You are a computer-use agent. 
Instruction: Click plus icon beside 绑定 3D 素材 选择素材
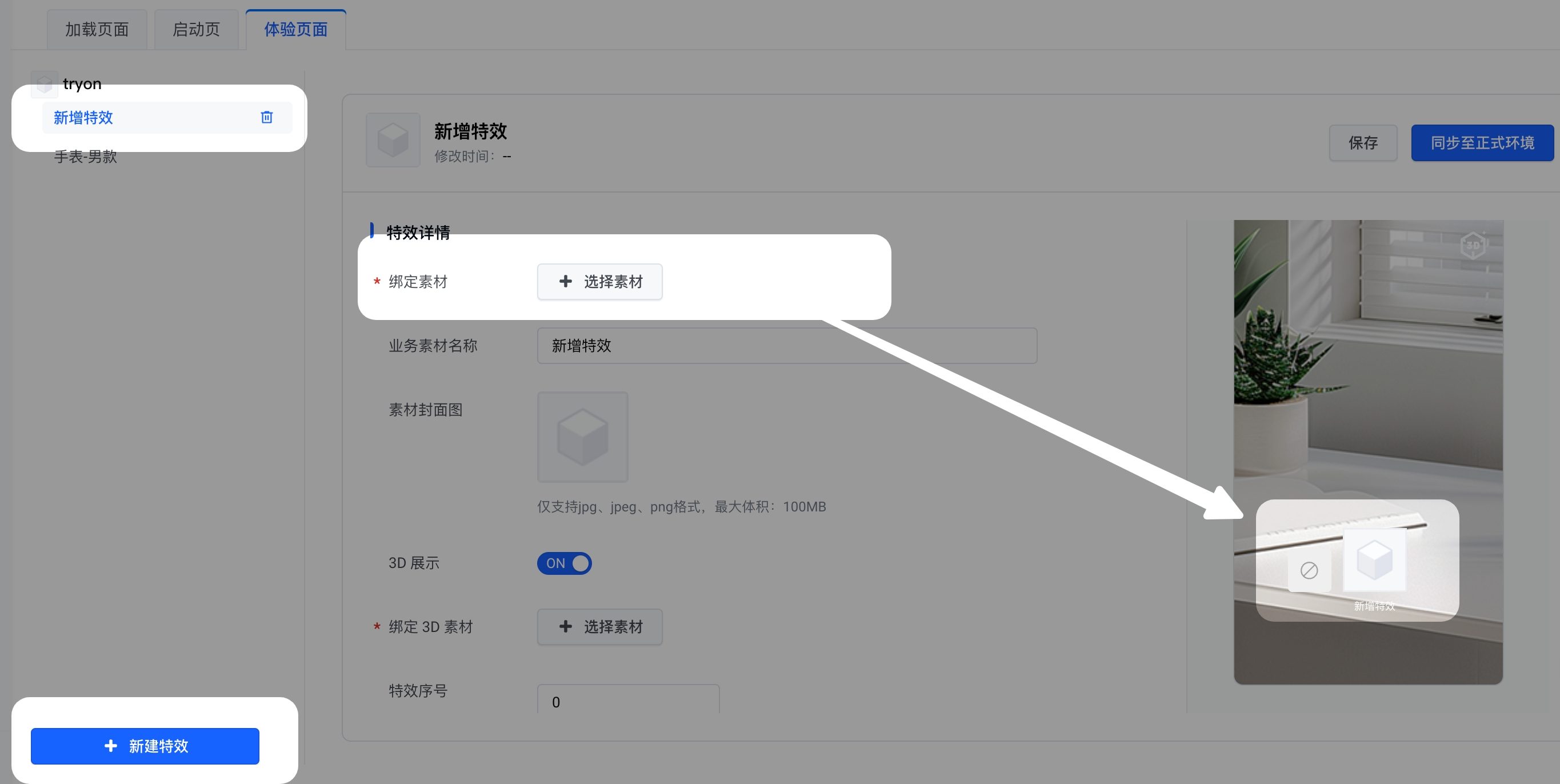(565, 627)
